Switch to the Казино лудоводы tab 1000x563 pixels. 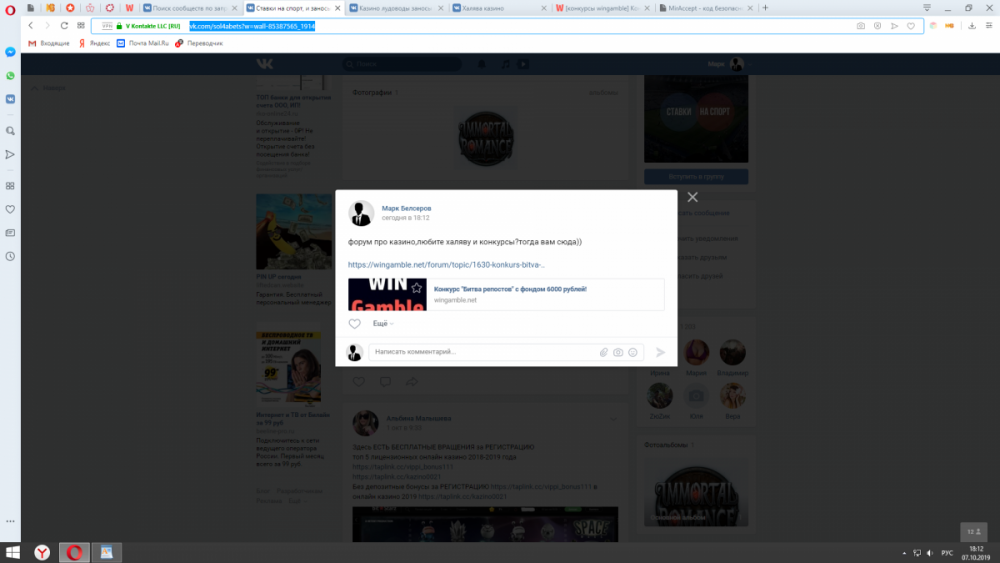click(396, 8)
